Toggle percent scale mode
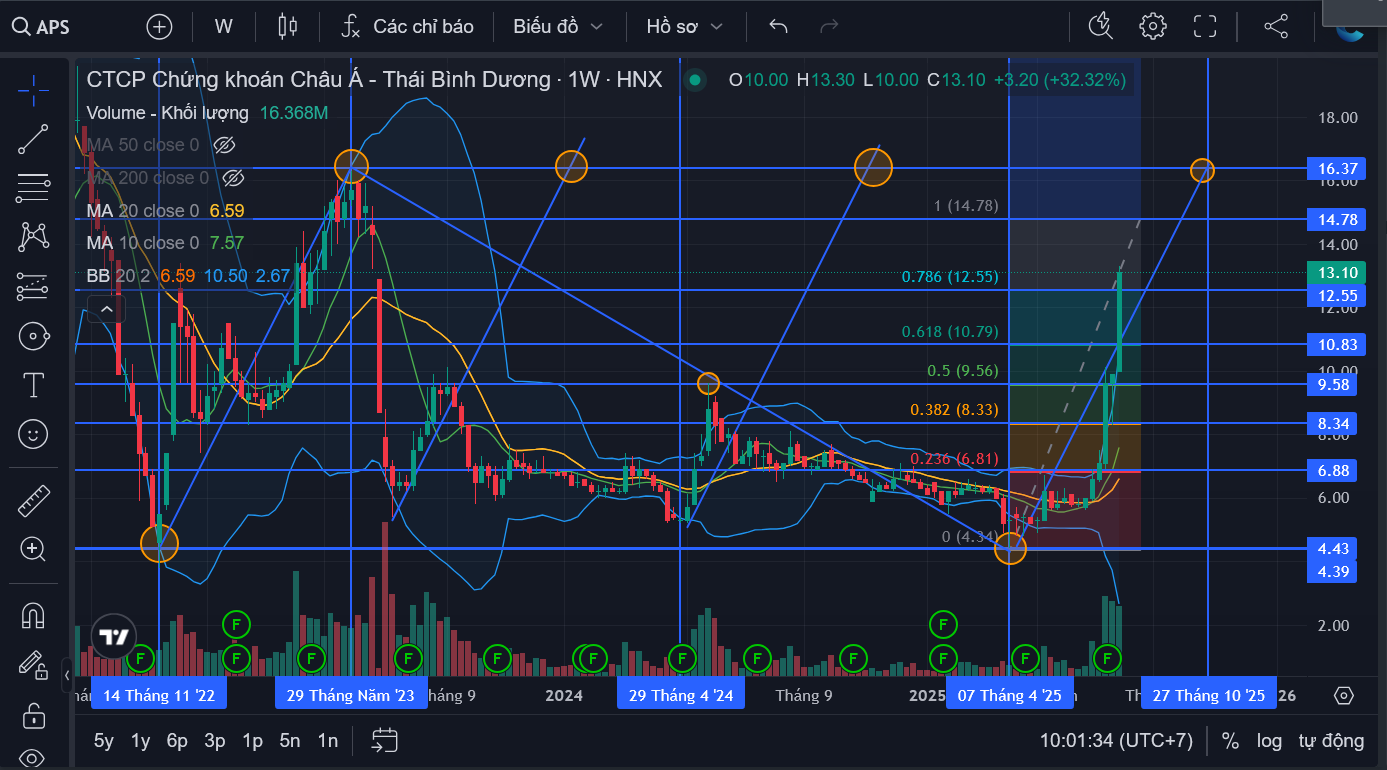Screen dimensions: 1387x770 coord(1230,741)
